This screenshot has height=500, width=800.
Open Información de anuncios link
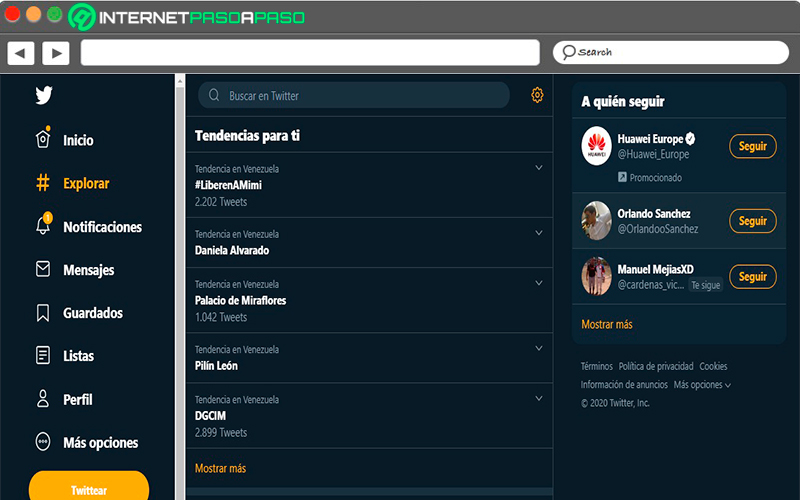pyautogui.click(x=624, y=385)
